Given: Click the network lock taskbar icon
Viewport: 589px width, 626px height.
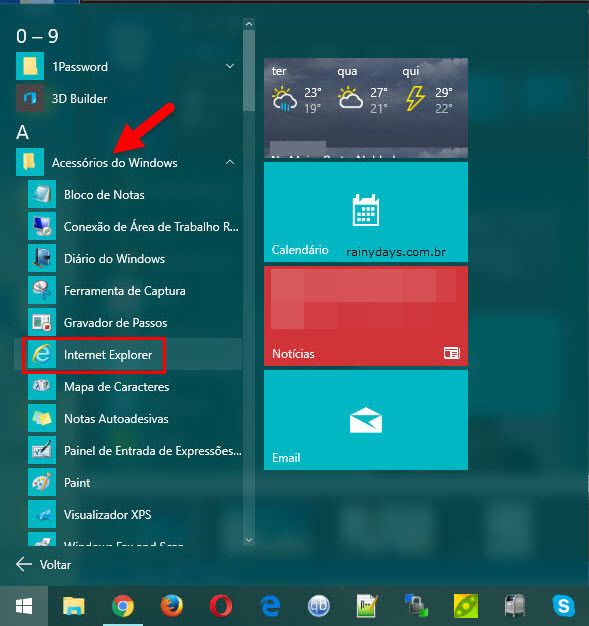Looking at the screenshot, I should [416, 606].
